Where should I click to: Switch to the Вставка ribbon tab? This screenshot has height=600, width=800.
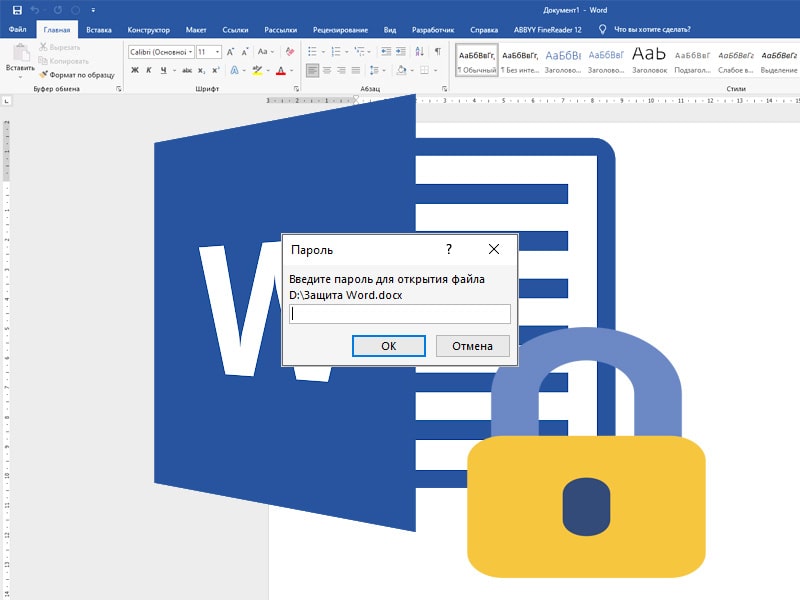pyautogui.click(x=99, y=30)
